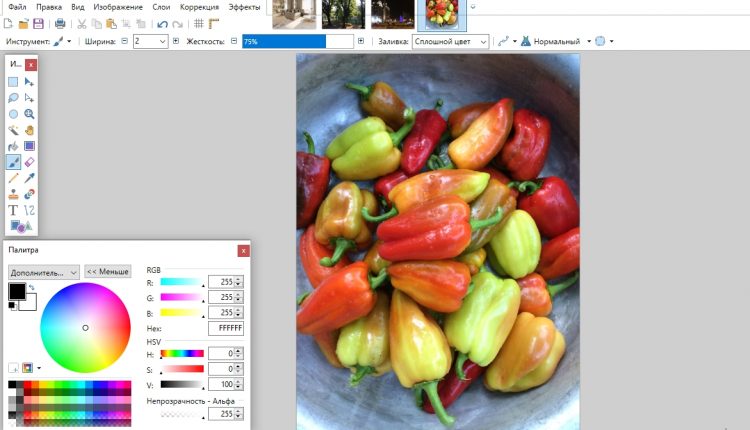Viewport: 750px width, 430px height.
Task: Choose the Lasso Select tool
Action: click(13, 98)
